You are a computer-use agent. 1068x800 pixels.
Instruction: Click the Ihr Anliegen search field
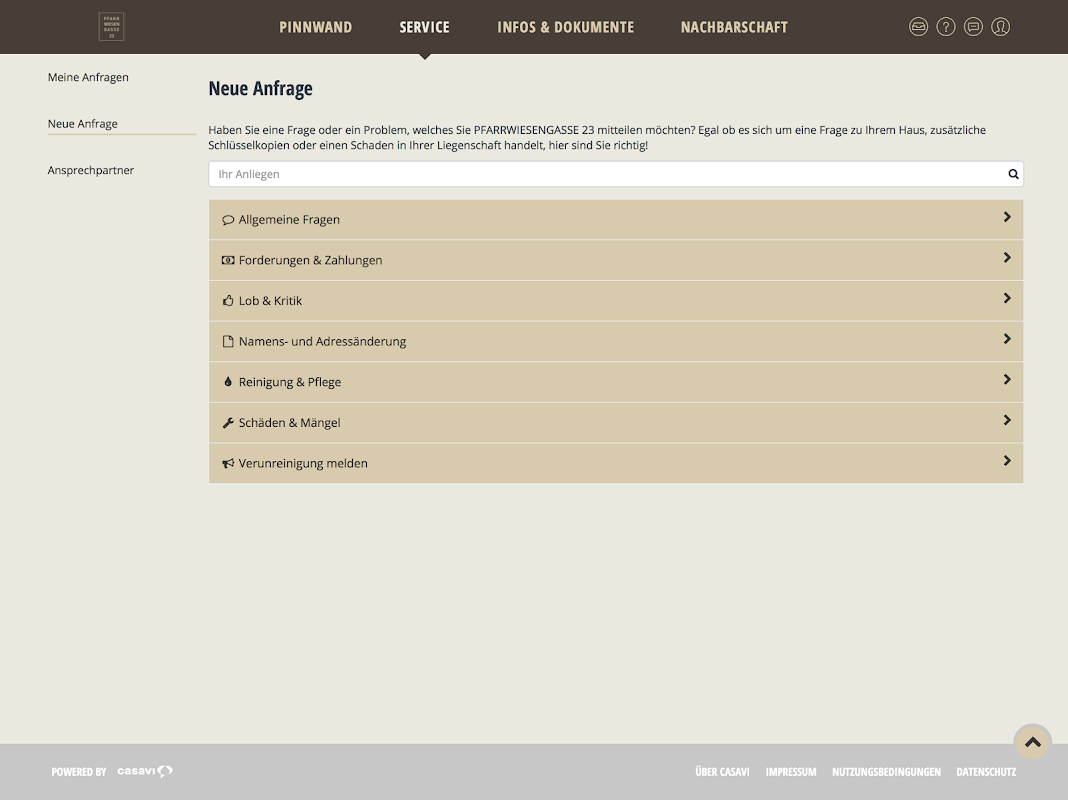(616, 174)
